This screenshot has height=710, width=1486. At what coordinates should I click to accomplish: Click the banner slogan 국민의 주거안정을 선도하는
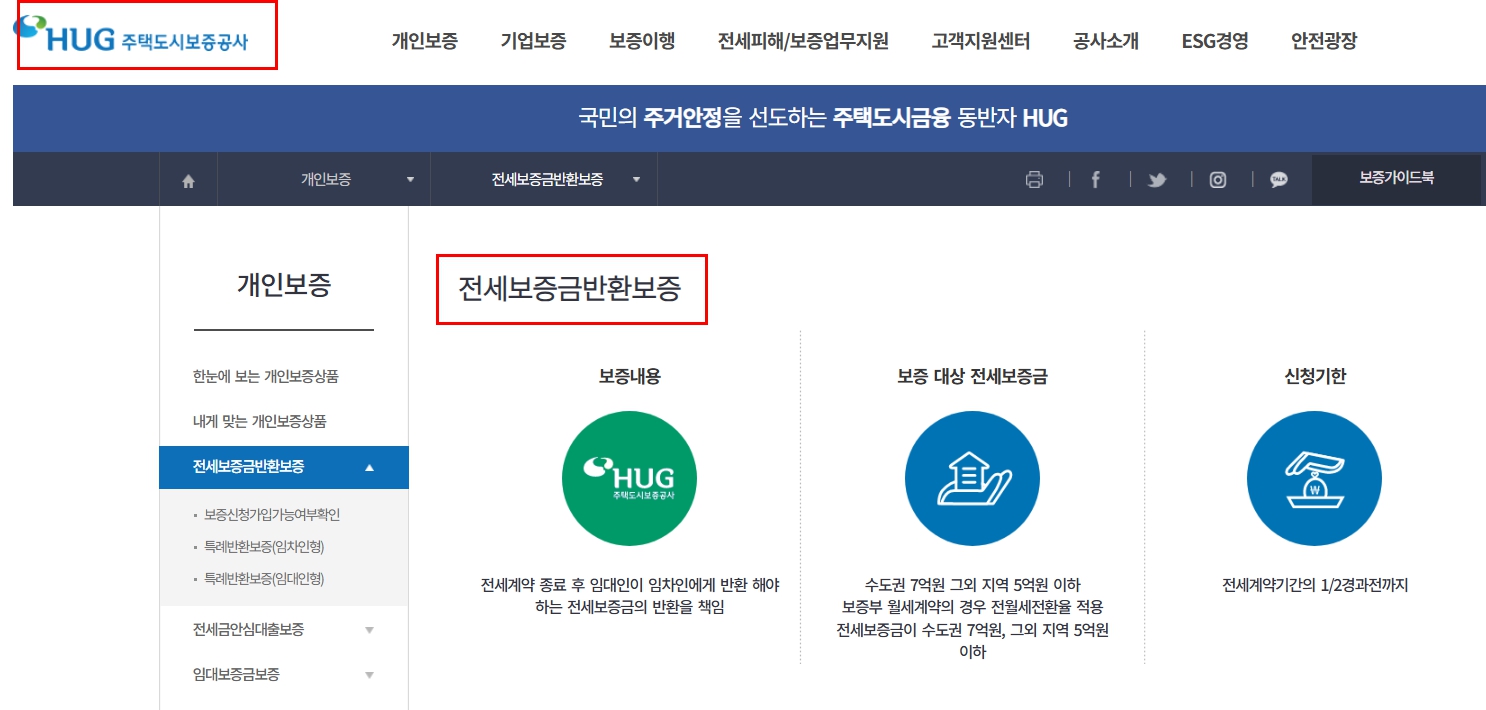coord(702,119)
